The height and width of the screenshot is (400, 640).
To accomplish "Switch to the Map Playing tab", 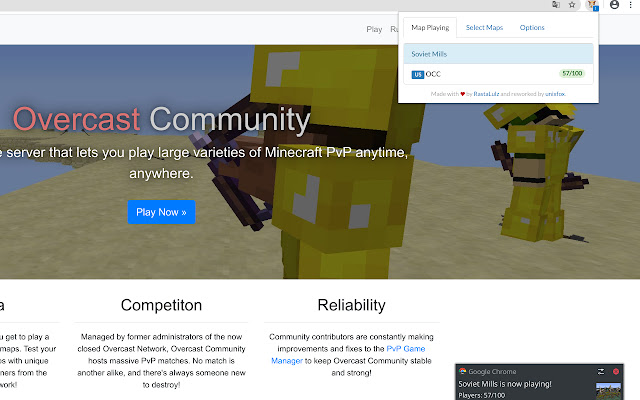I will [430, 28].
